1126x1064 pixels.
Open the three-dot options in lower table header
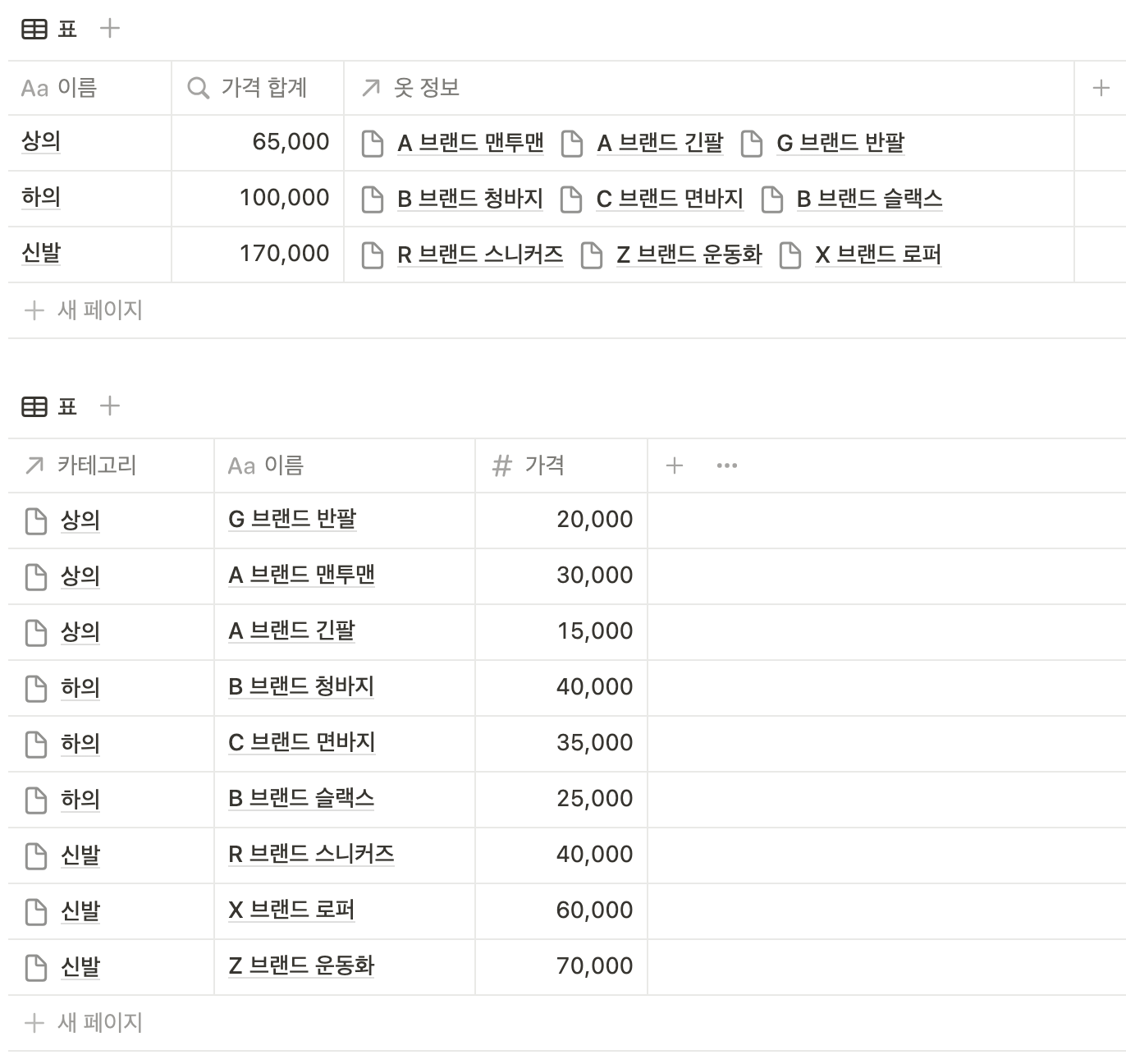(x=727, y=465)
